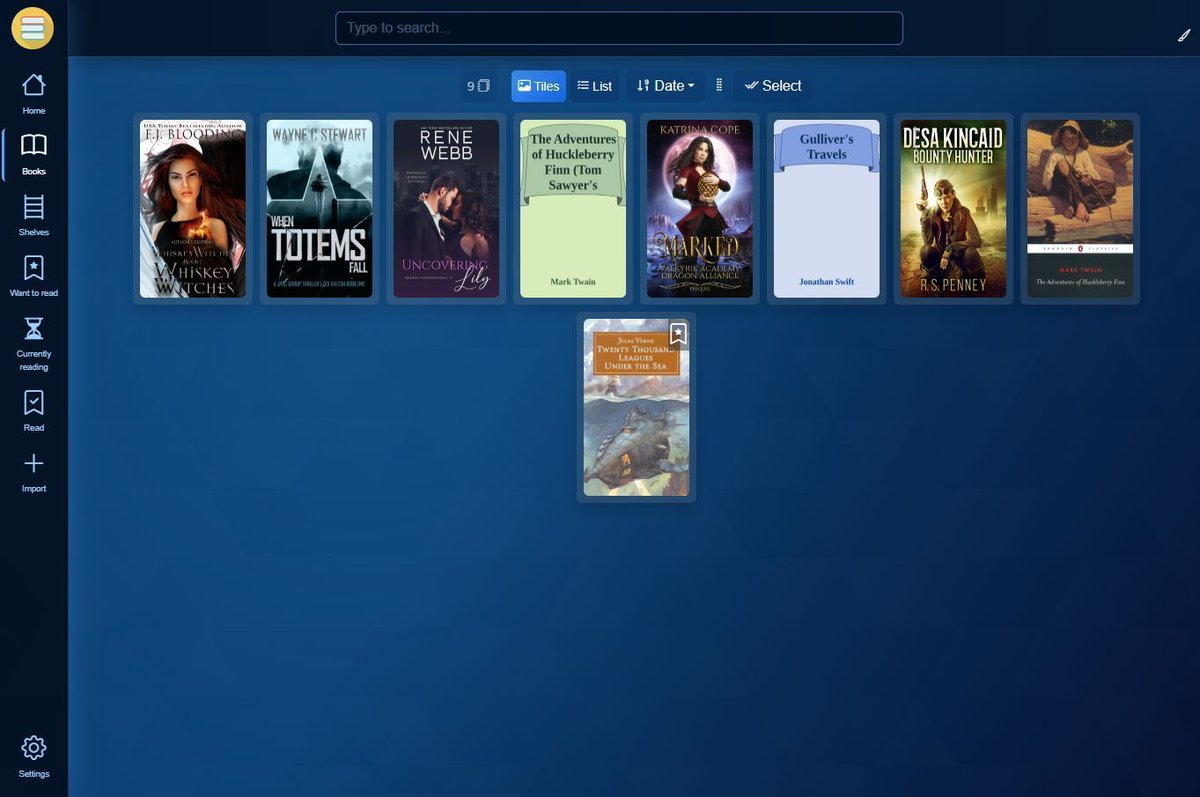Screen dimensions: 1200x797
Task: Open Uncovering Lily book by Rene Webb
Action: (x=446, y=209)
